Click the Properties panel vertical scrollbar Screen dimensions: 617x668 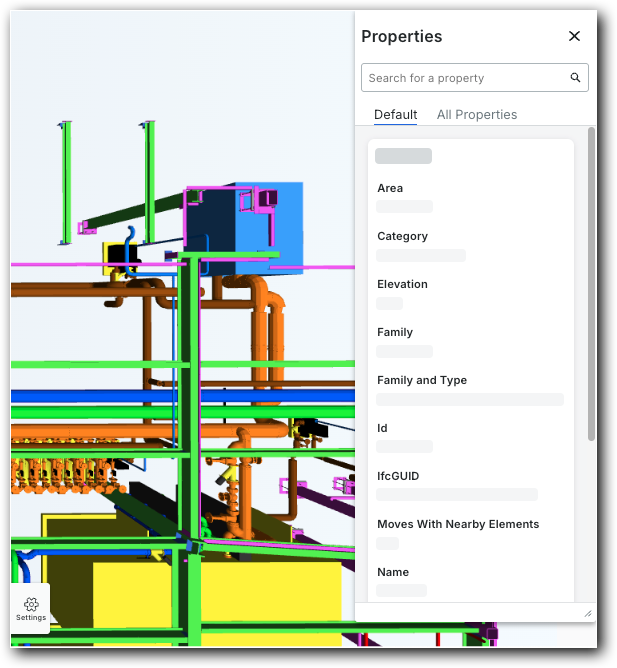[591, 284]
